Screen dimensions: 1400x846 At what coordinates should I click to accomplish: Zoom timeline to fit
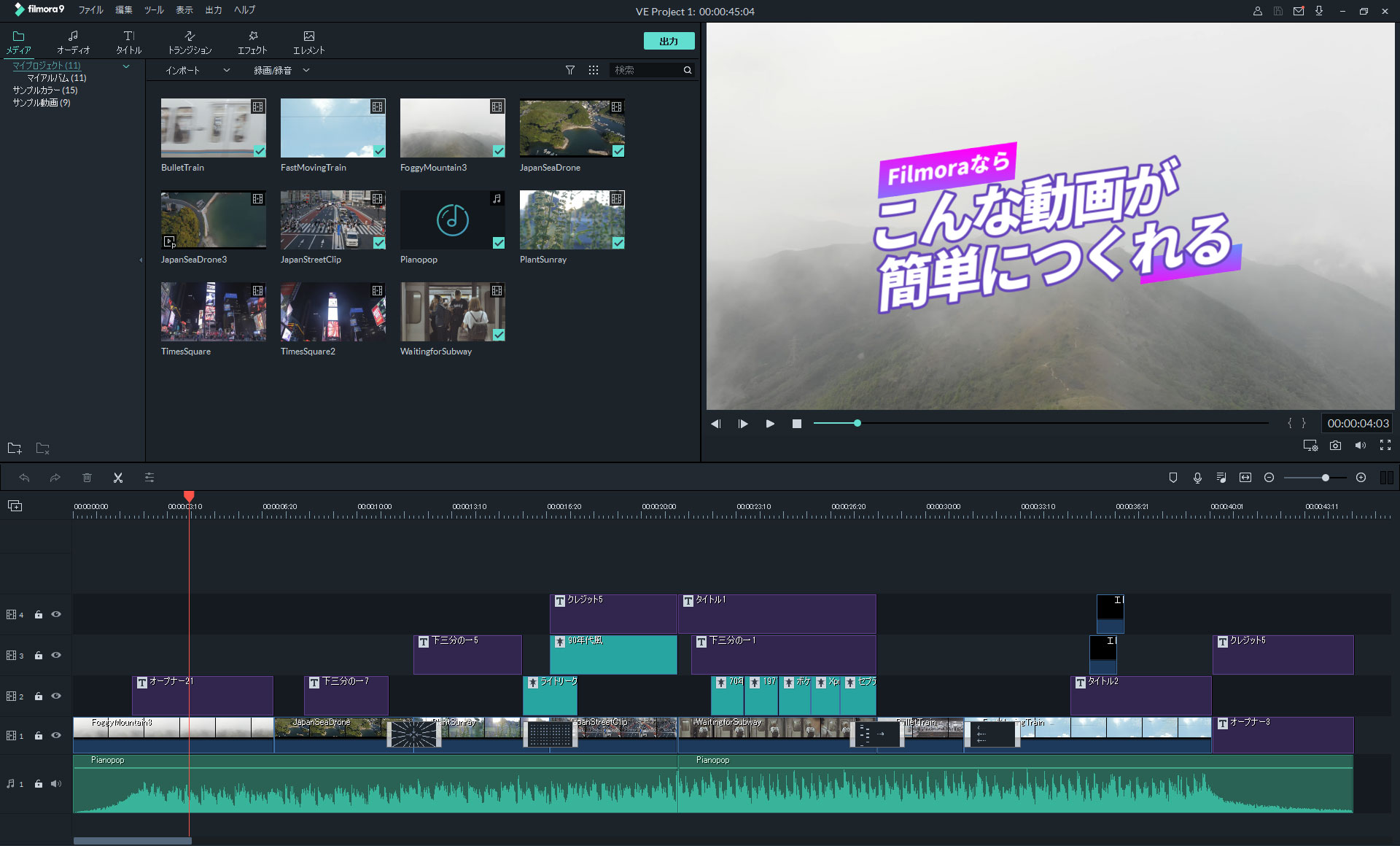(x=1245, y=478)
